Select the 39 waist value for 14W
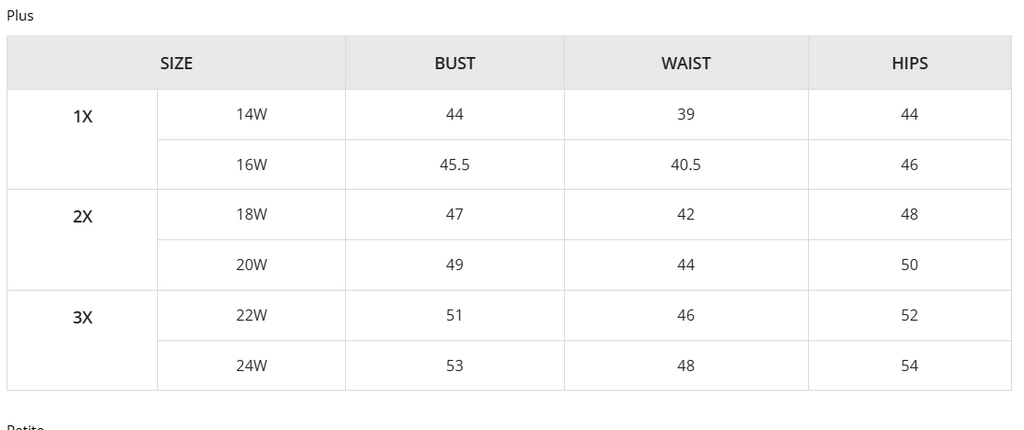Screen dimensions: 1024x430 pos(686,114)
